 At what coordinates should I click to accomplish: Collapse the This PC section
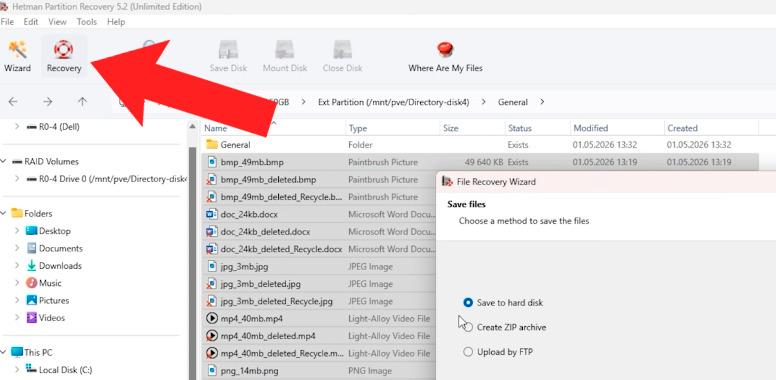(4, 352)
